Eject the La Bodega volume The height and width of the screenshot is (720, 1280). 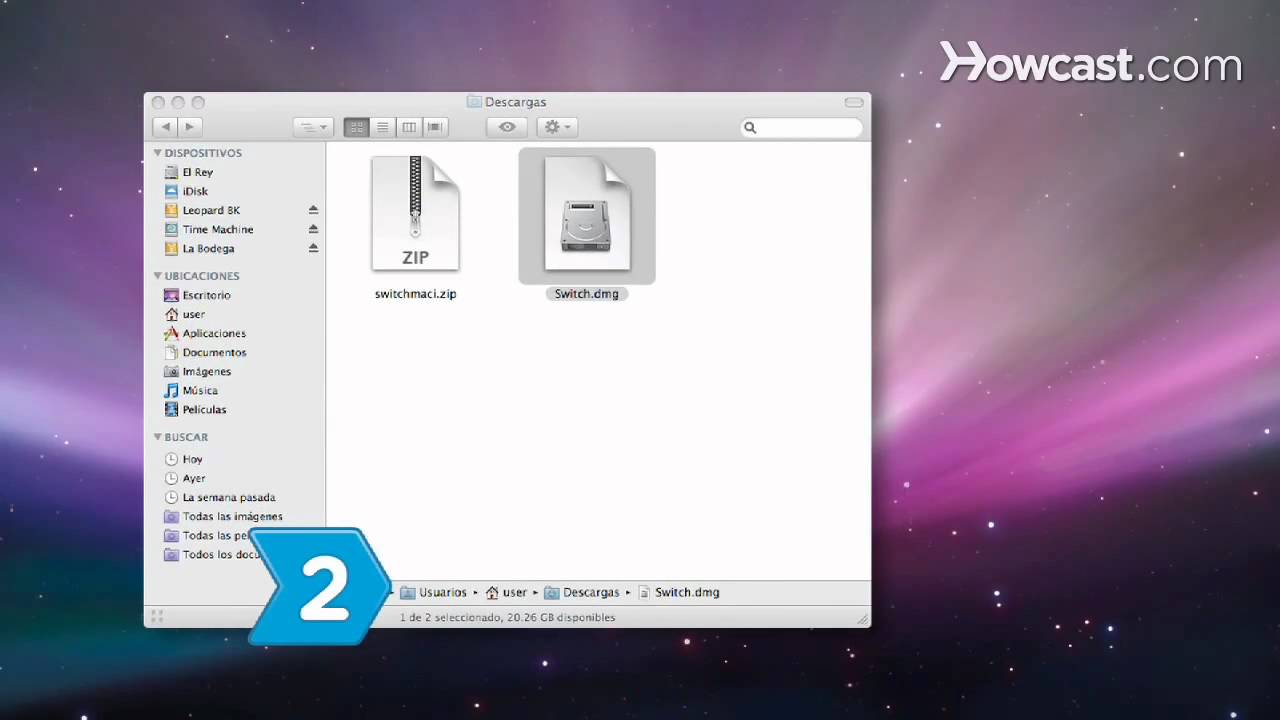pos(313,248)
